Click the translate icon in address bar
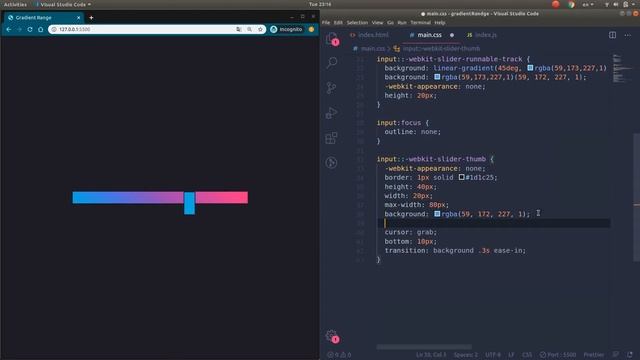640x360 pixels. 239,29
